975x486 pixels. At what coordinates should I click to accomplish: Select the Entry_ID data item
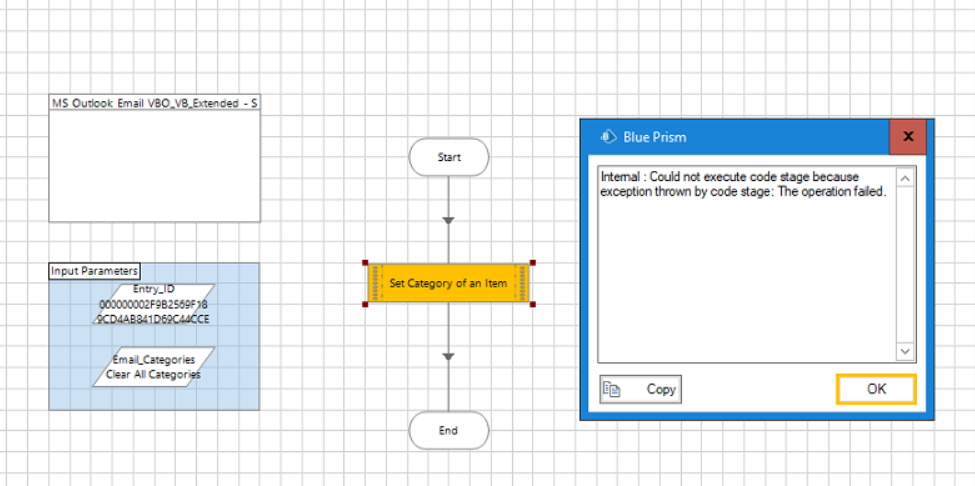point(154,304)
